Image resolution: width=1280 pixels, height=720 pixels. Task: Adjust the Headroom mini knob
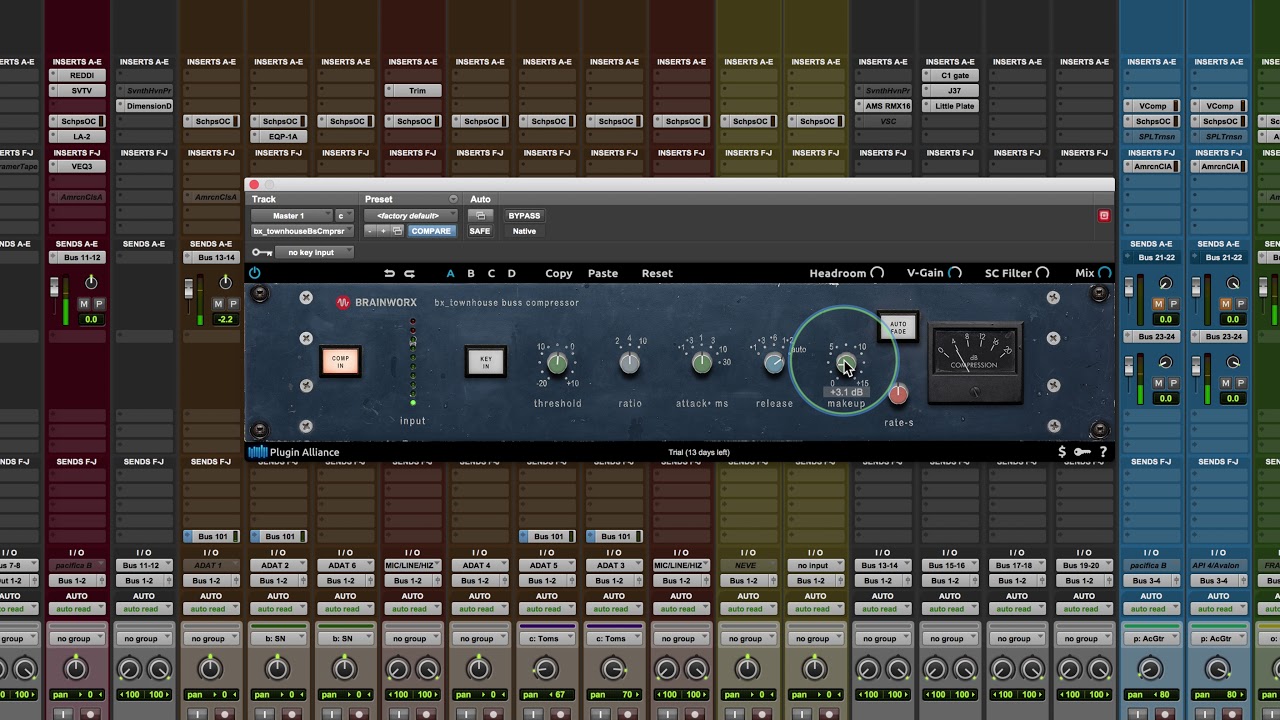pos(877,273)
